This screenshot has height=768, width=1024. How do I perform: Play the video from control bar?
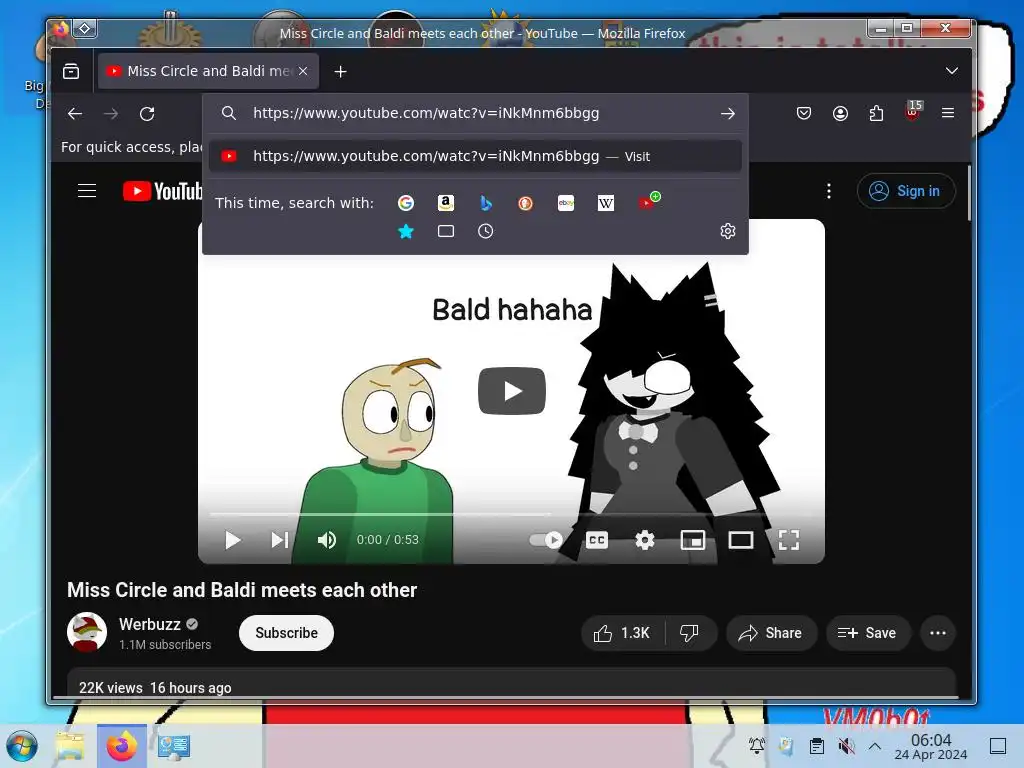pyautogui.click(x=232, y=540)
